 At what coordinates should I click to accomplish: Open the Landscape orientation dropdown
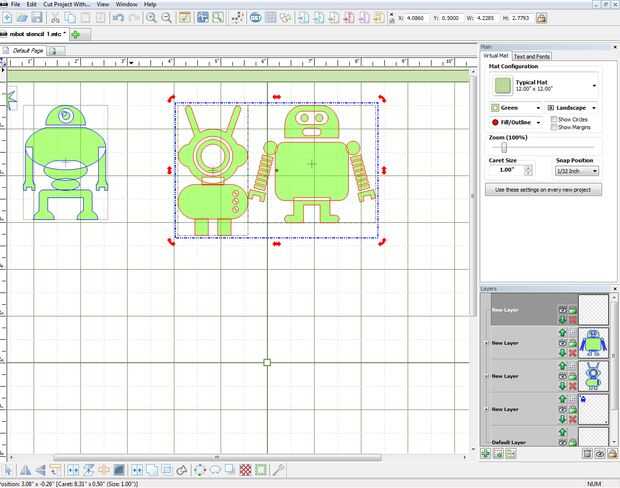click(x=572, y=107)
